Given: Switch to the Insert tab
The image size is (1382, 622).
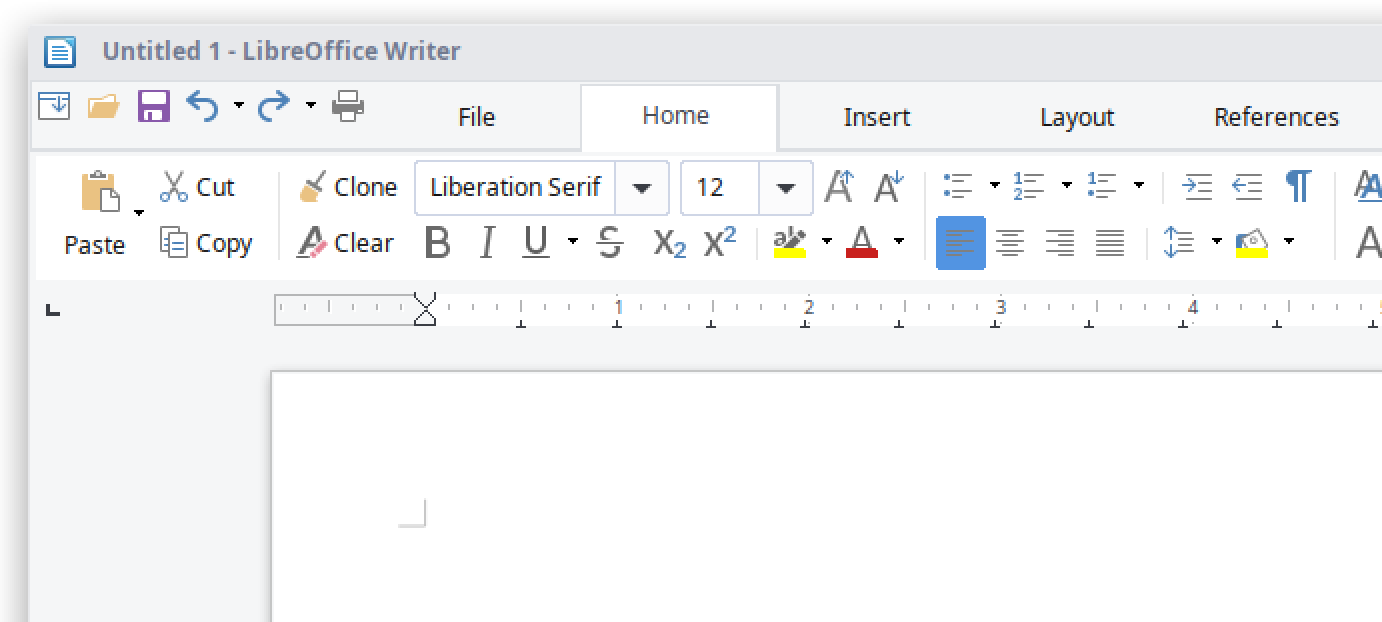Looking at the screenshot, I should pyautogui.click(x=876, y=117).
